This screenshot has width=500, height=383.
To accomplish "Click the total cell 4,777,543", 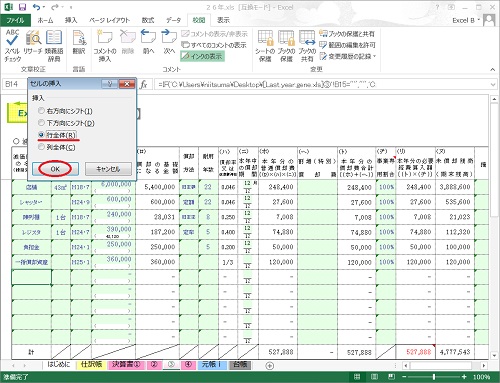I will tap(455, 352).
